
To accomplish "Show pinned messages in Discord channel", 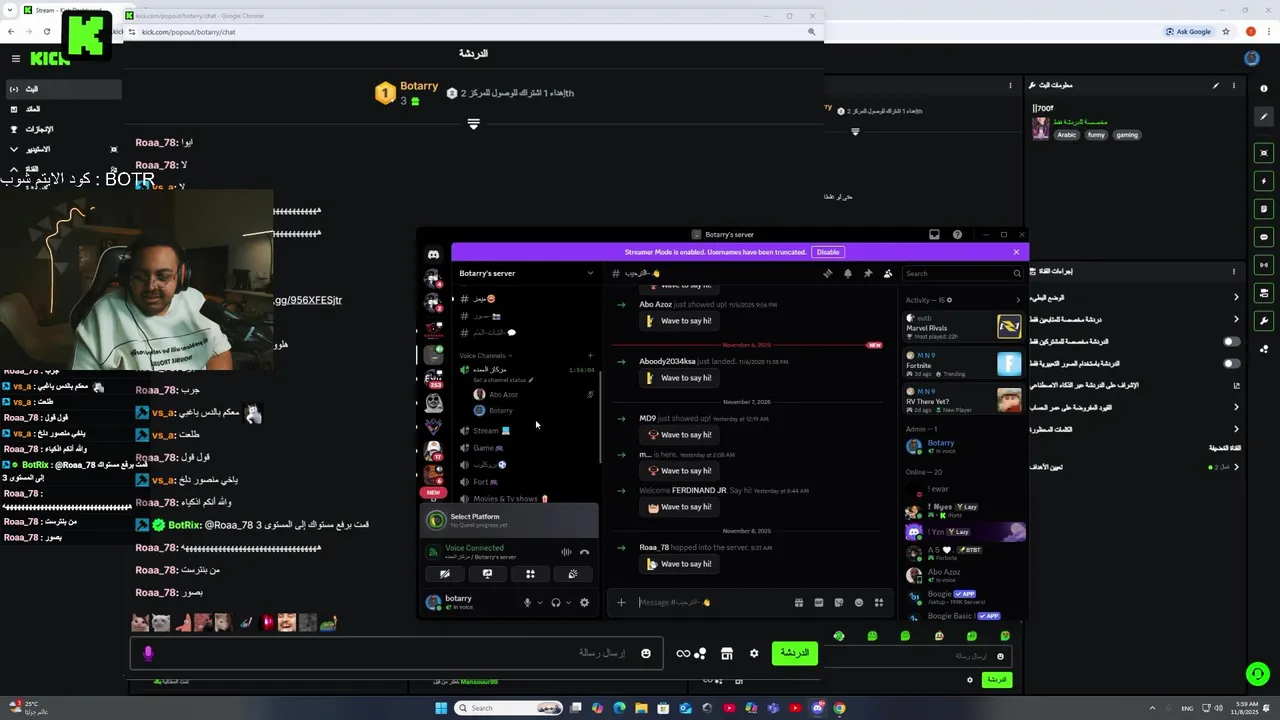I will pos(868,273).
